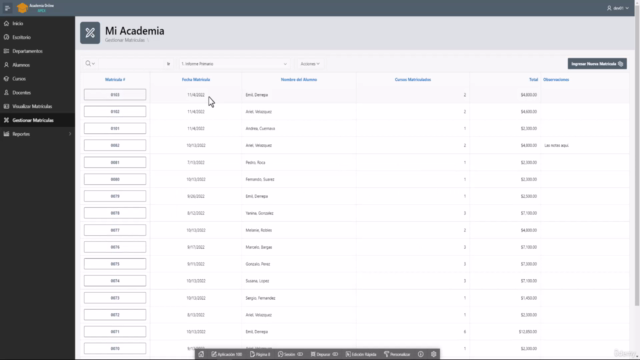
Task: Open the search column selector magnifier
Action: pos(90,64)
